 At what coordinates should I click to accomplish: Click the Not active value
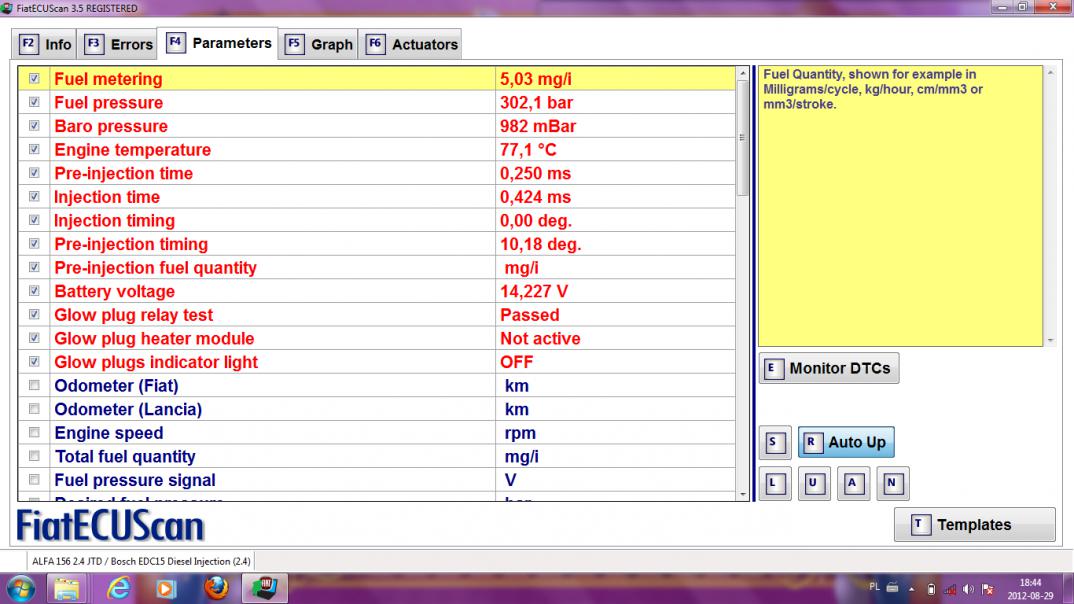(540, 339)
